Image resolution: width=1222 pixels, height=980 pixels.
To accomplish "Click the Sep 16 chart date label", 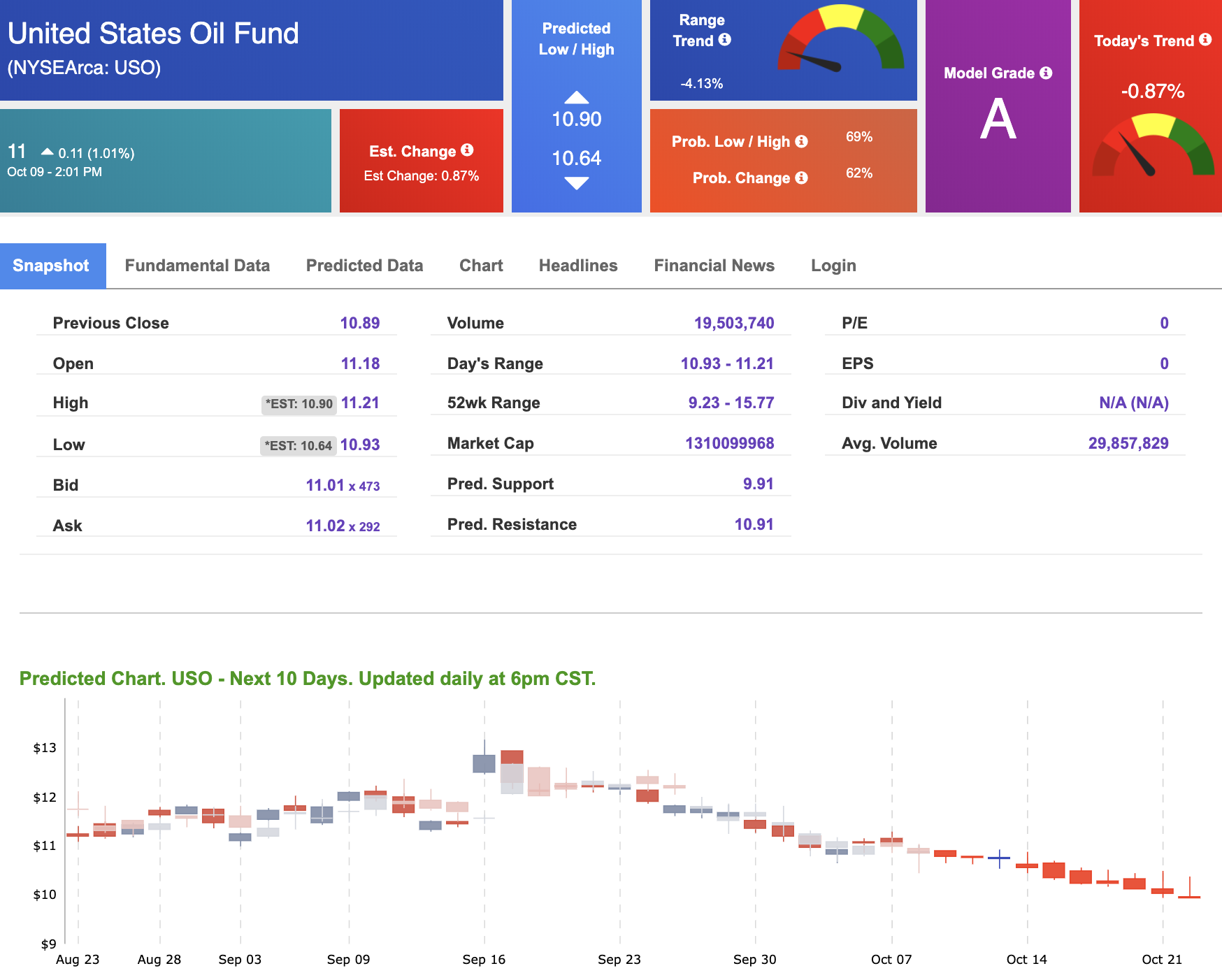I will (484, 960).
